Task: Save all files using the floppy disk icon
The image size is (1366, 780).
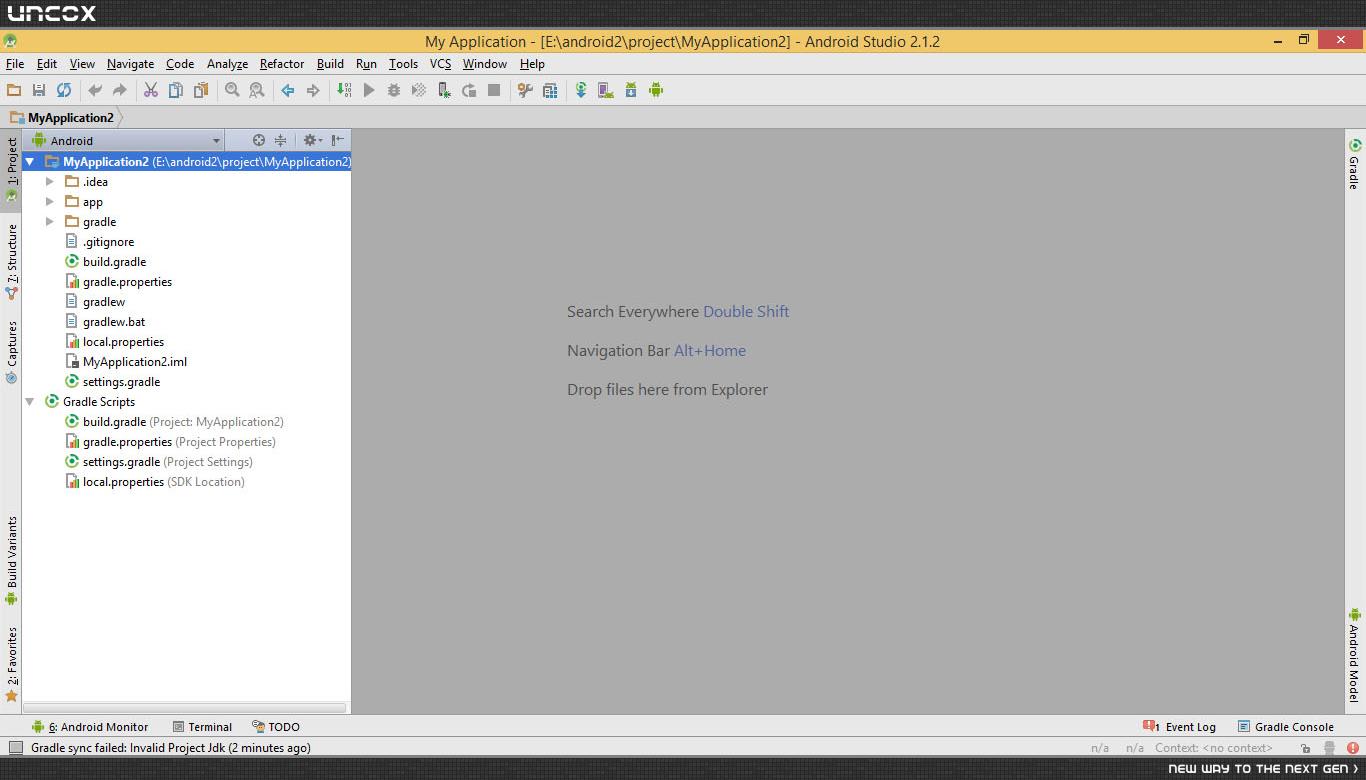Action: click(x=39, y=90)
